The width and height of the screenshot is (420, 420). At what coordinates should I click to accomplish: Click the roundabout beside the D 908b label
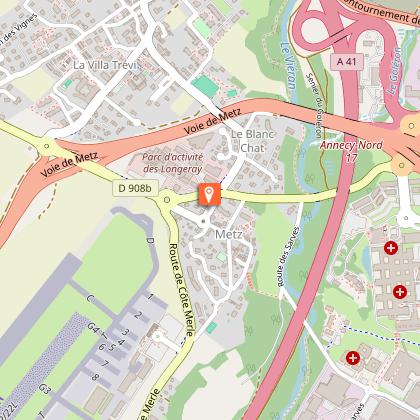pos(167,200)
